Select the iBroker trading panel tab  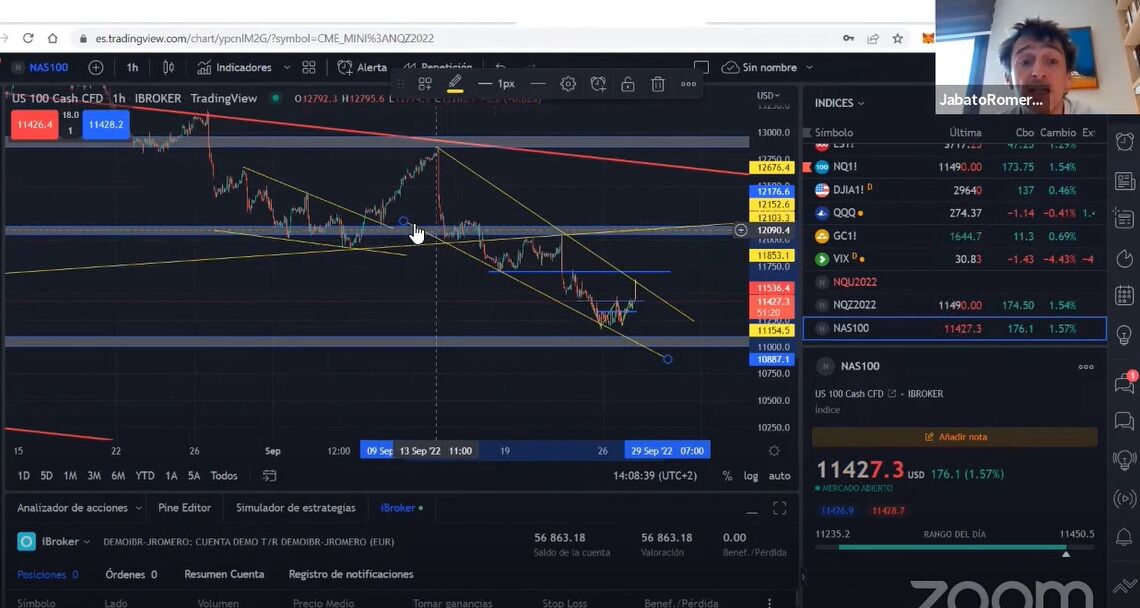point(401,508)
